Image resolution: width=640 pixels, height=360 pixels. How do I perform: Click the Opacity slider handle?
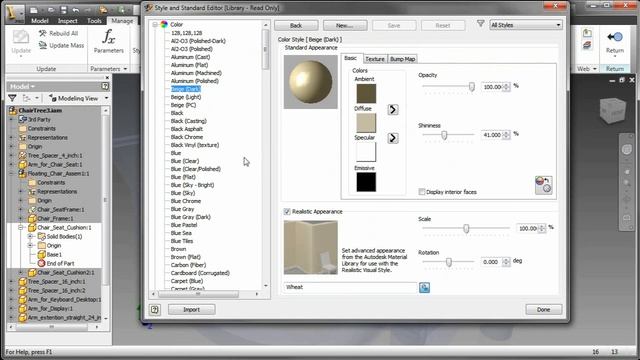click(471, 87)
